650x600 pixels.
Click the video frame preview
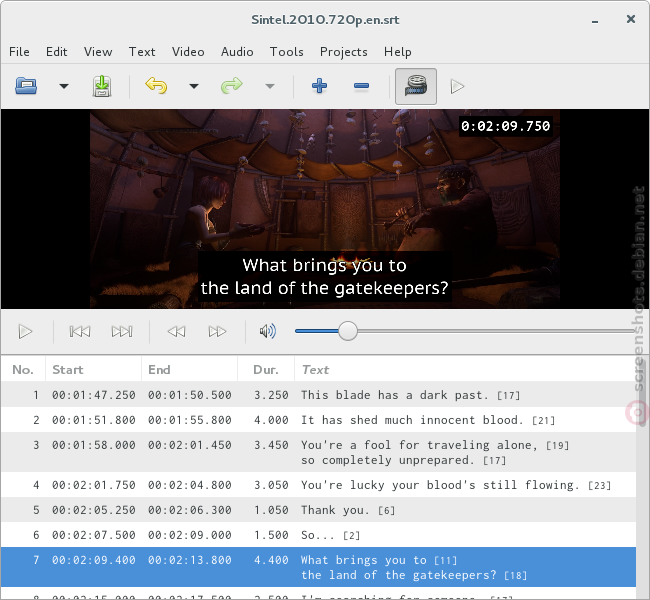tap(325, 209)
